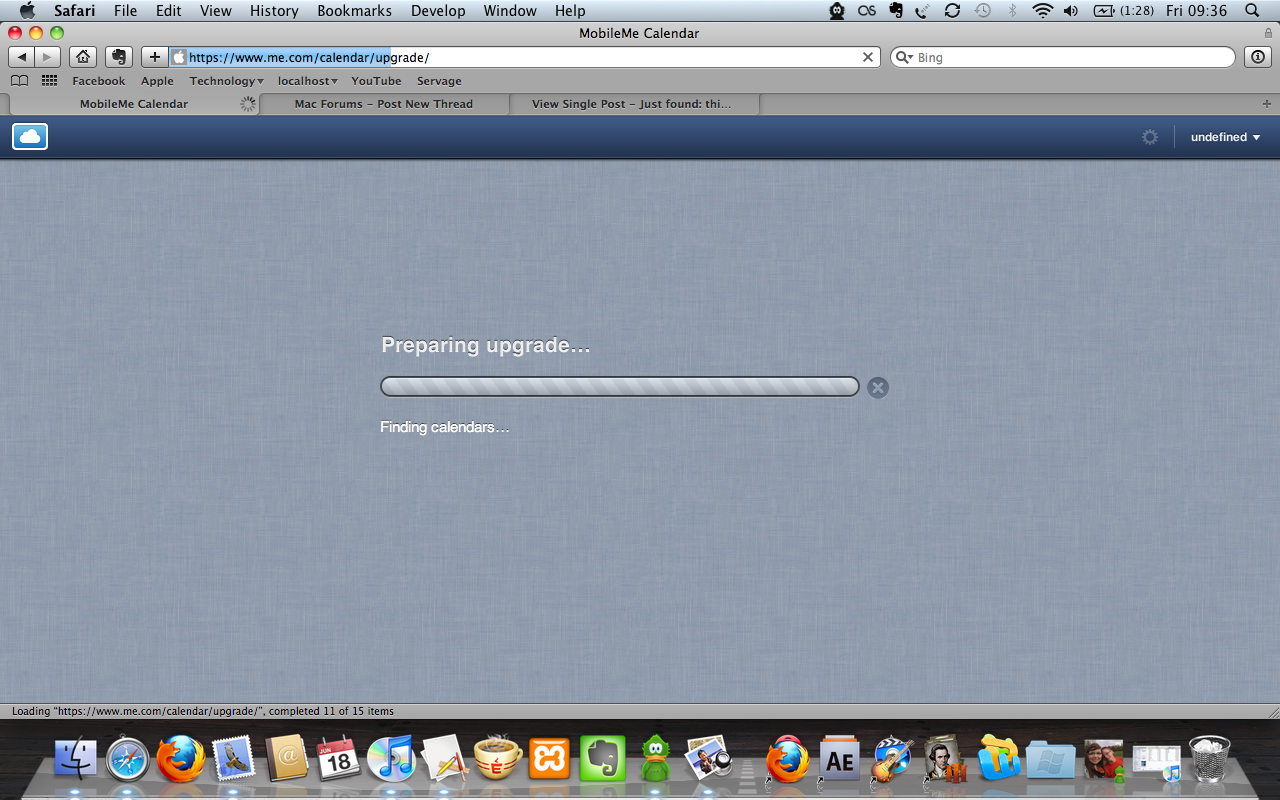The image size is (1280, 800).
Task: Click the address bar URL field
Action: (525, 57)
